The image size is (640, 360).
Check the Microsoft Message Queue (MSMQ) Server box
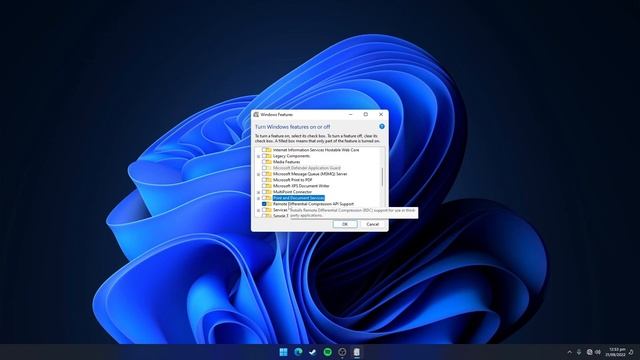264,174
